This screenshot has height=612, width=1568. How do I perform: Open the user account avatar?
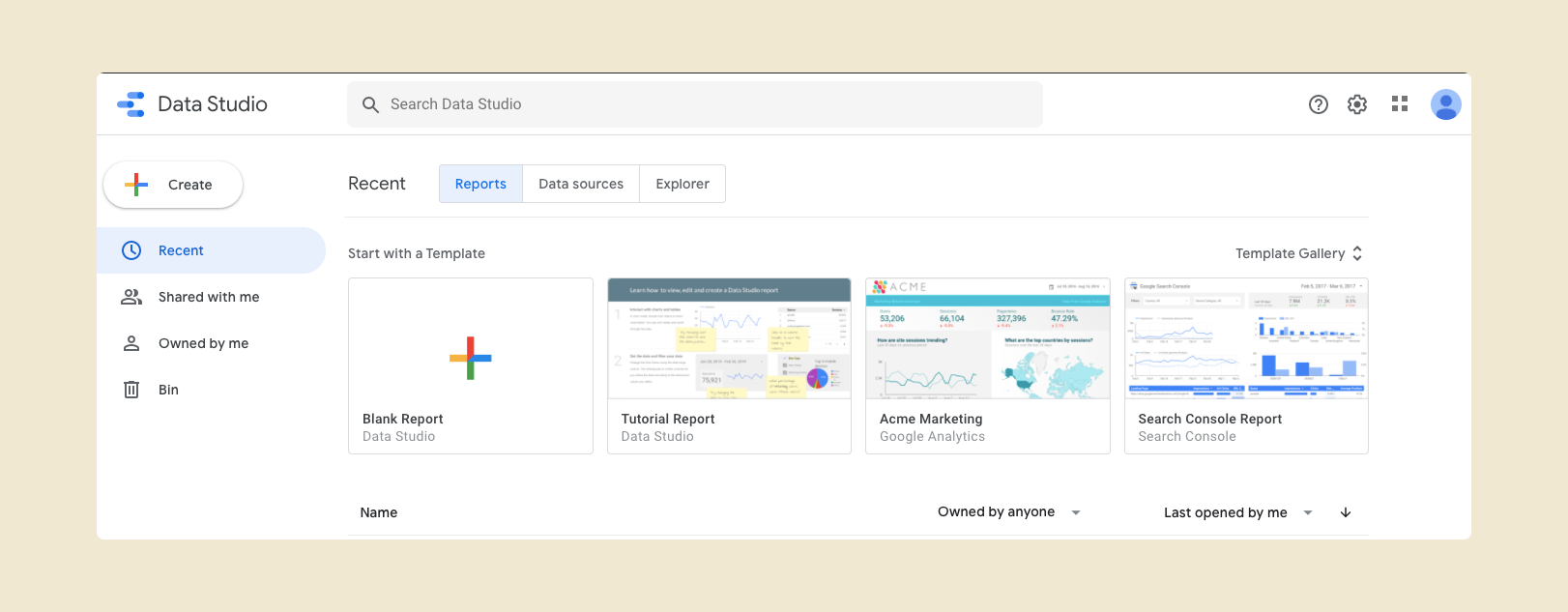1446,104
